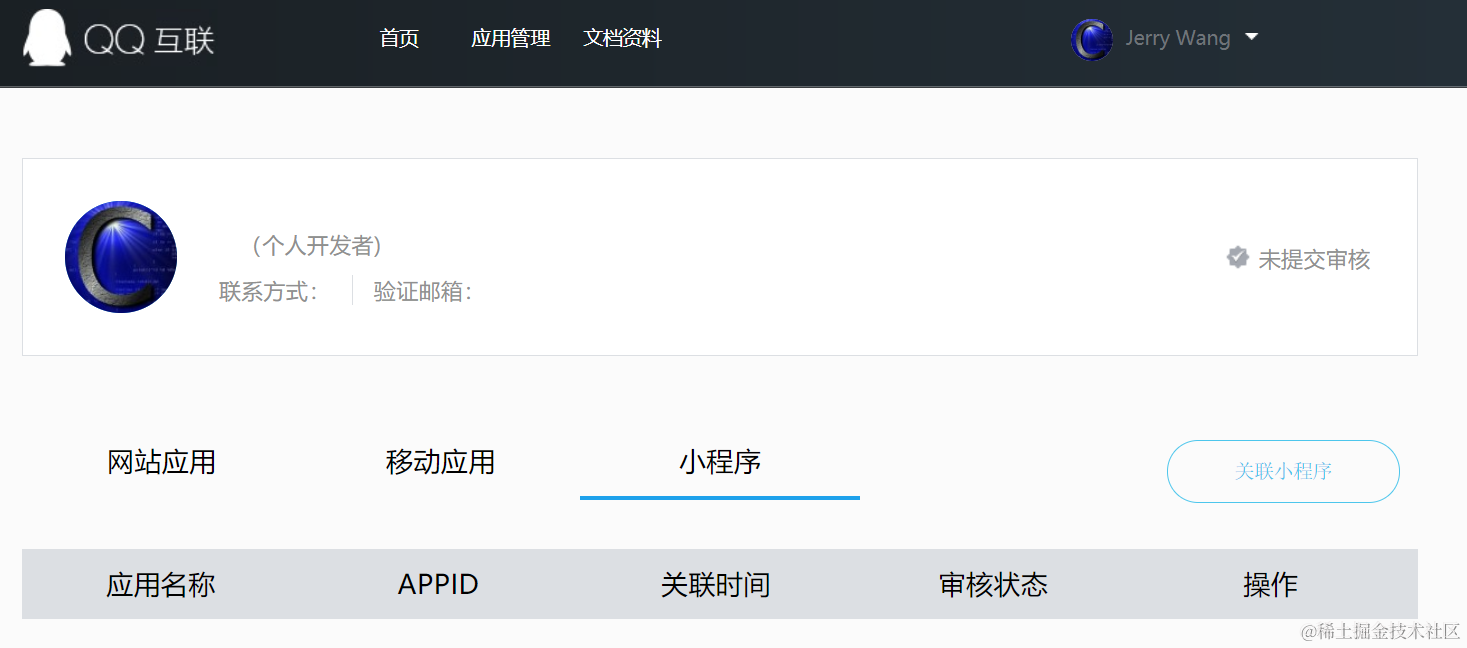Screen dimensions: 1467x648
Task: Click the 未提交审核 status text
Action: 1314,260
